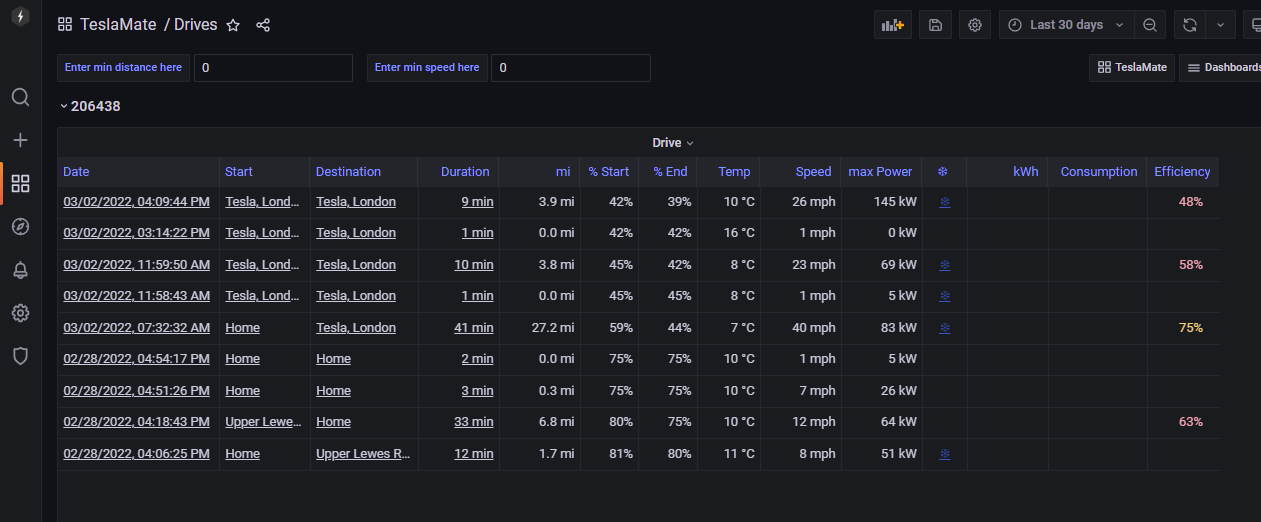Star the Drives dashboard

233,25
